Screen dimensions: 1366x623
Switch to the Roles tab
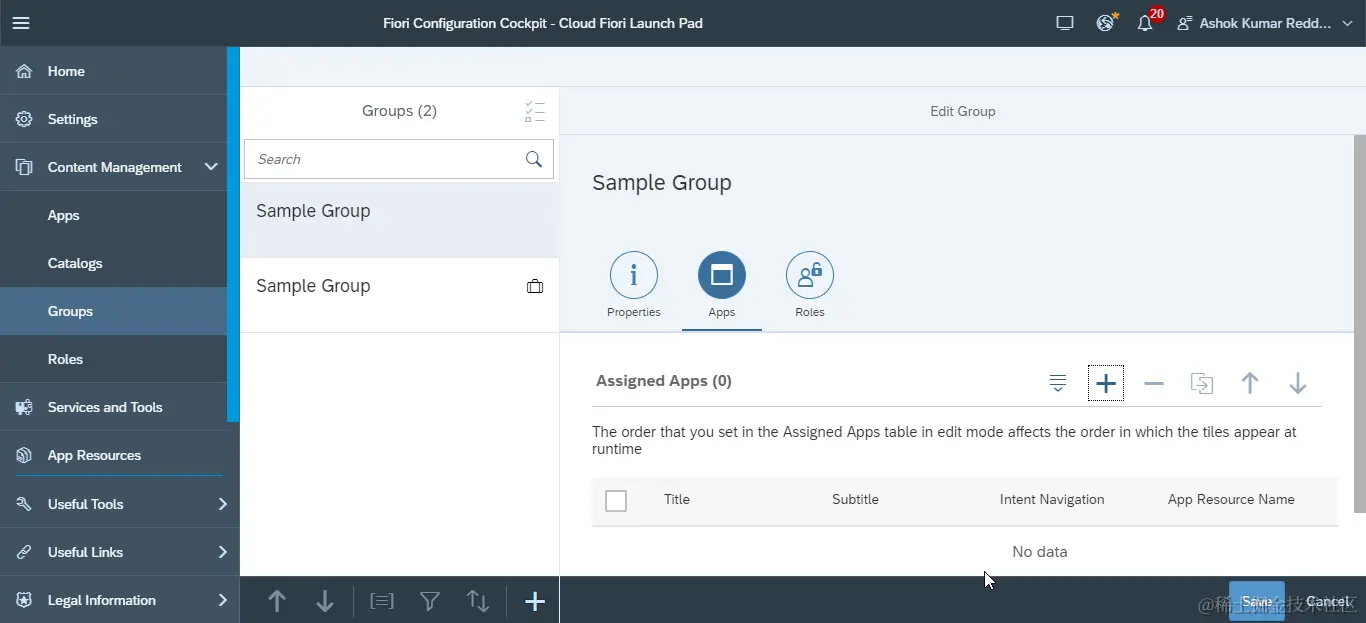(x=810, y=285)
